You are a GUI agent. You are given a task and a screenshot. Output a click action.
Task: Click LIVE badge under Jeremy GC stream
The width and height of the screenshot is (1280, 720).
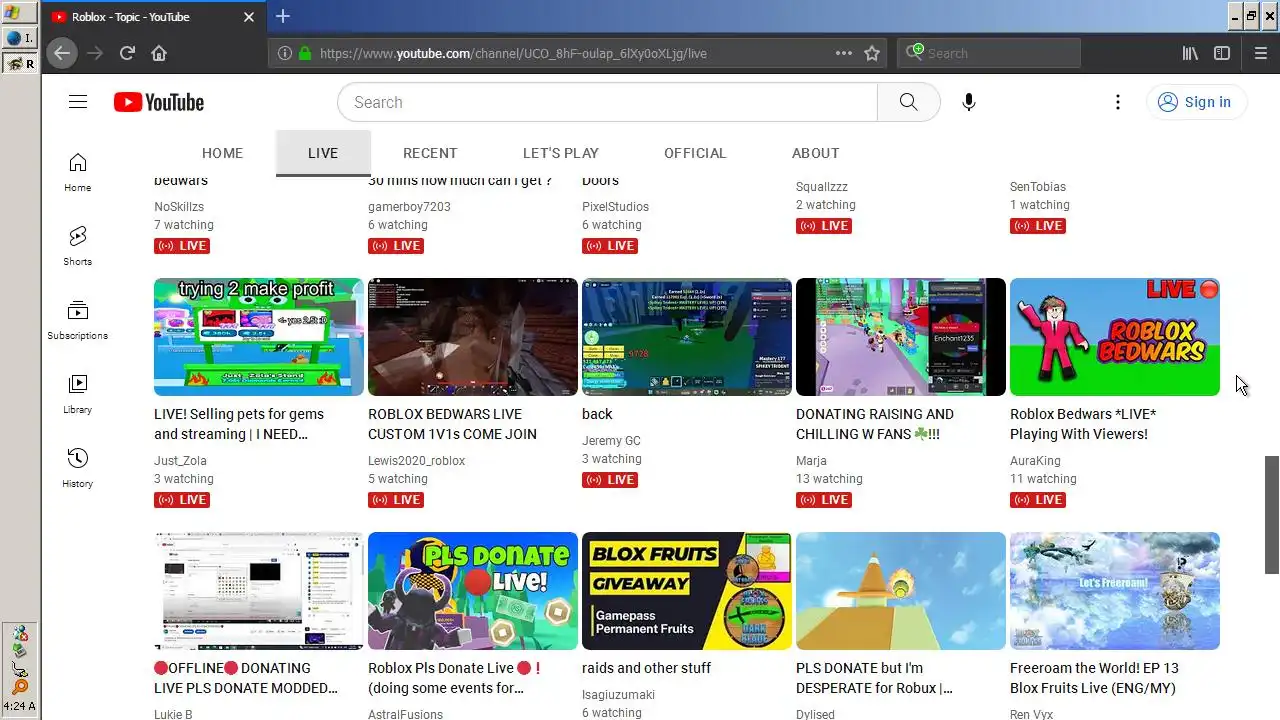(610, 480)
